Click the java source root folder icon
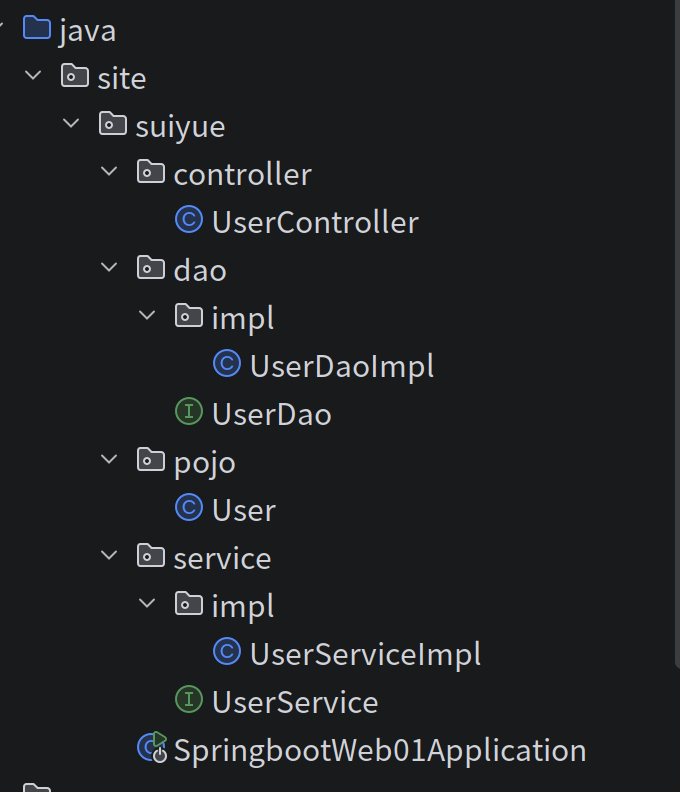 [x=37, y=28]
